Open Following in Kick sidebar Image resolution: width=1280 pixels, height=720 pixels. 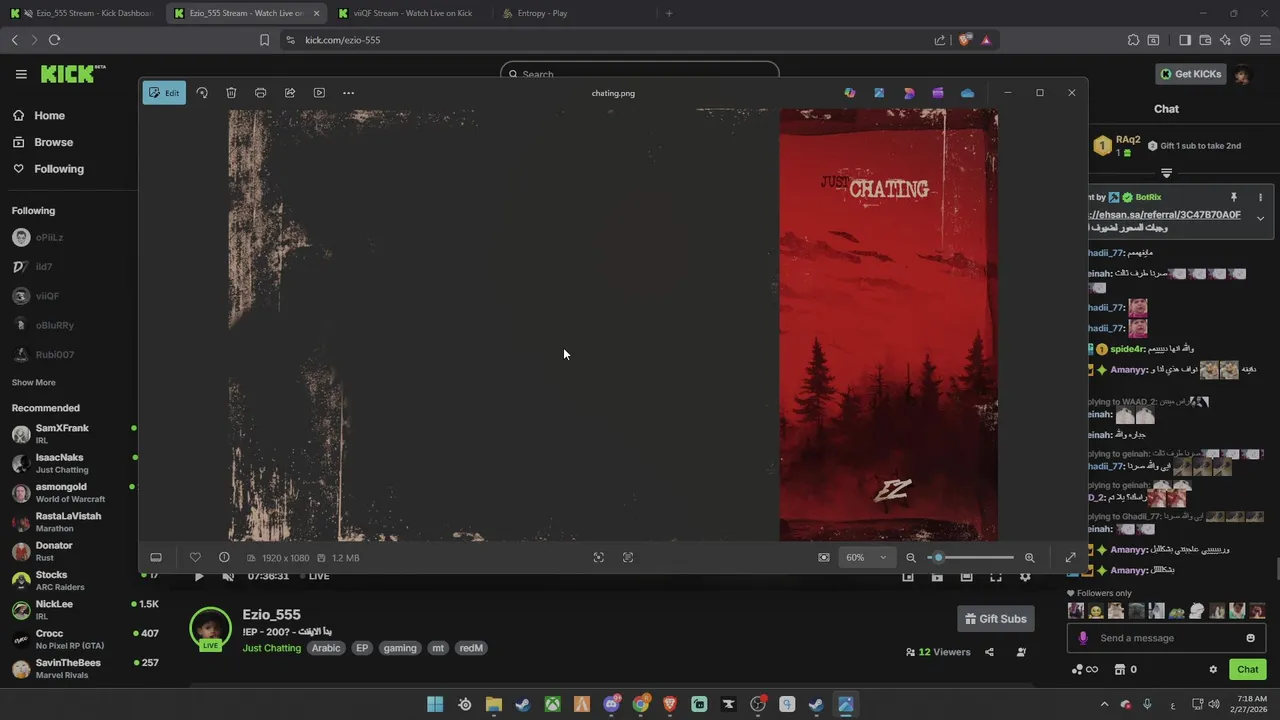click(59, 169)
